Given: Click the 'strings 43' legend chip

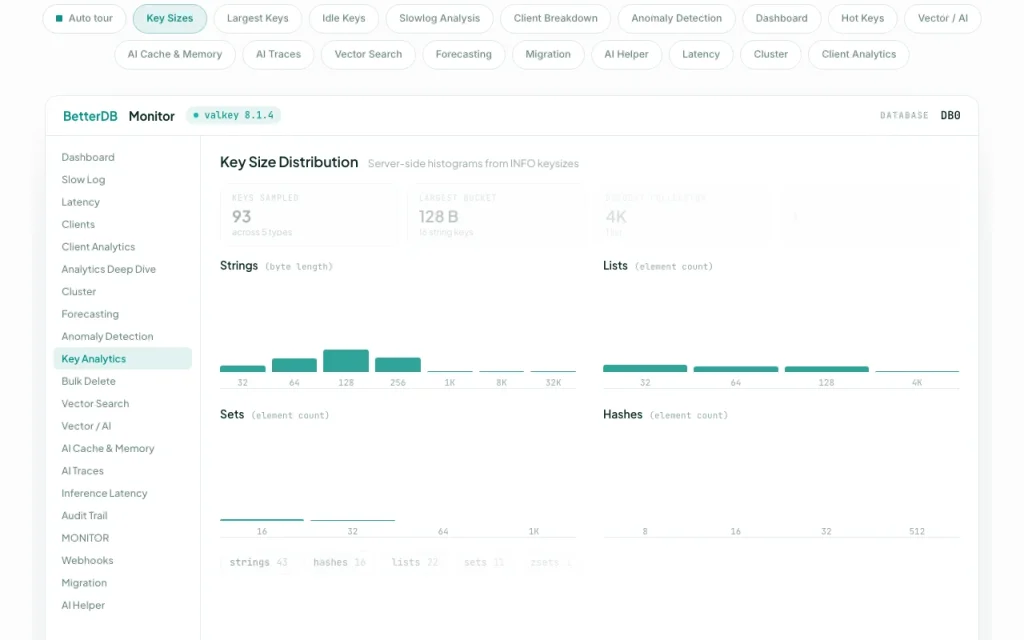Looking at the screenshot, I should [x=259, y=562].
